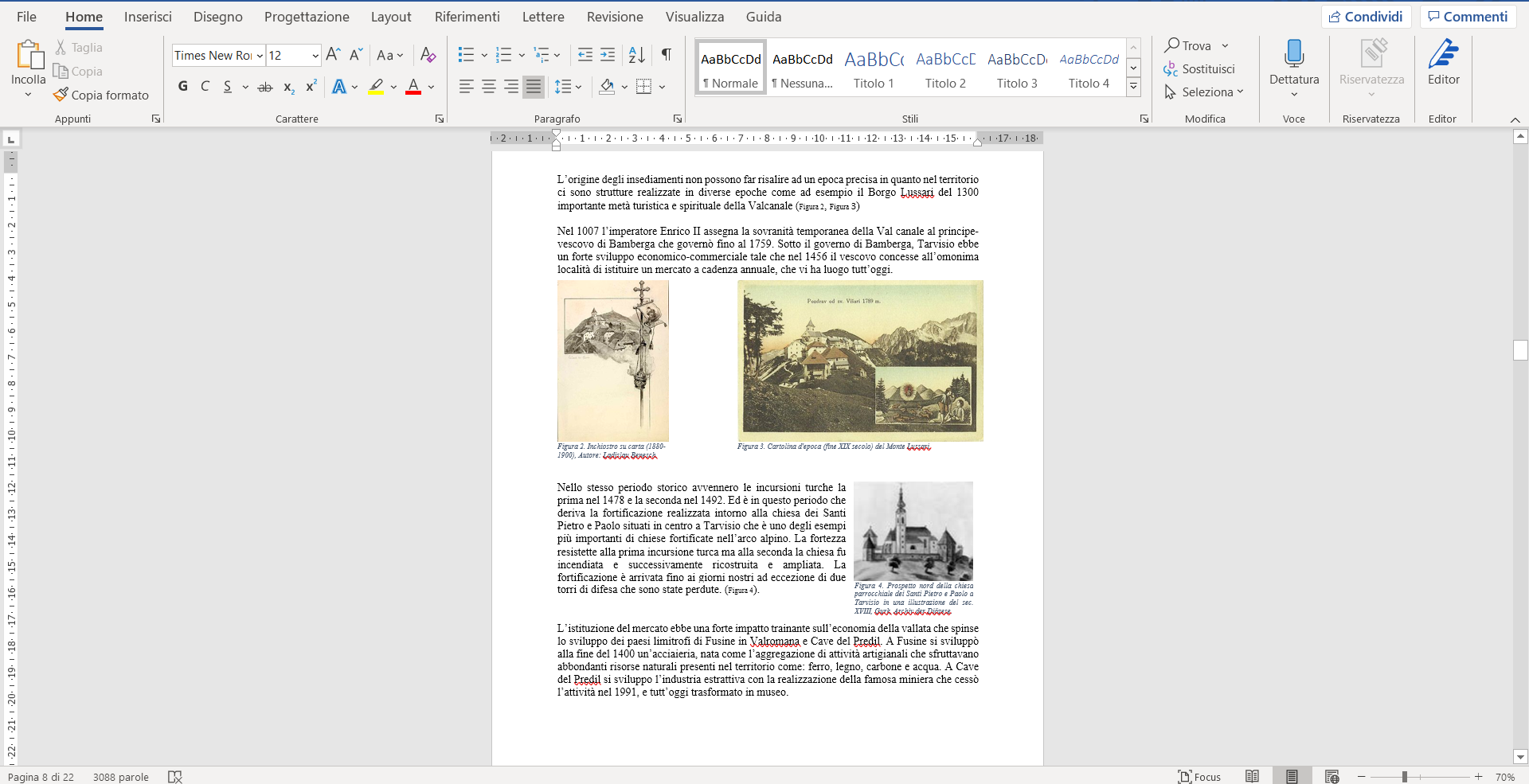The width and height of the screenshot is (1529, 784).
Task: Expand line spacing options
Action: [x=568, y=87]
